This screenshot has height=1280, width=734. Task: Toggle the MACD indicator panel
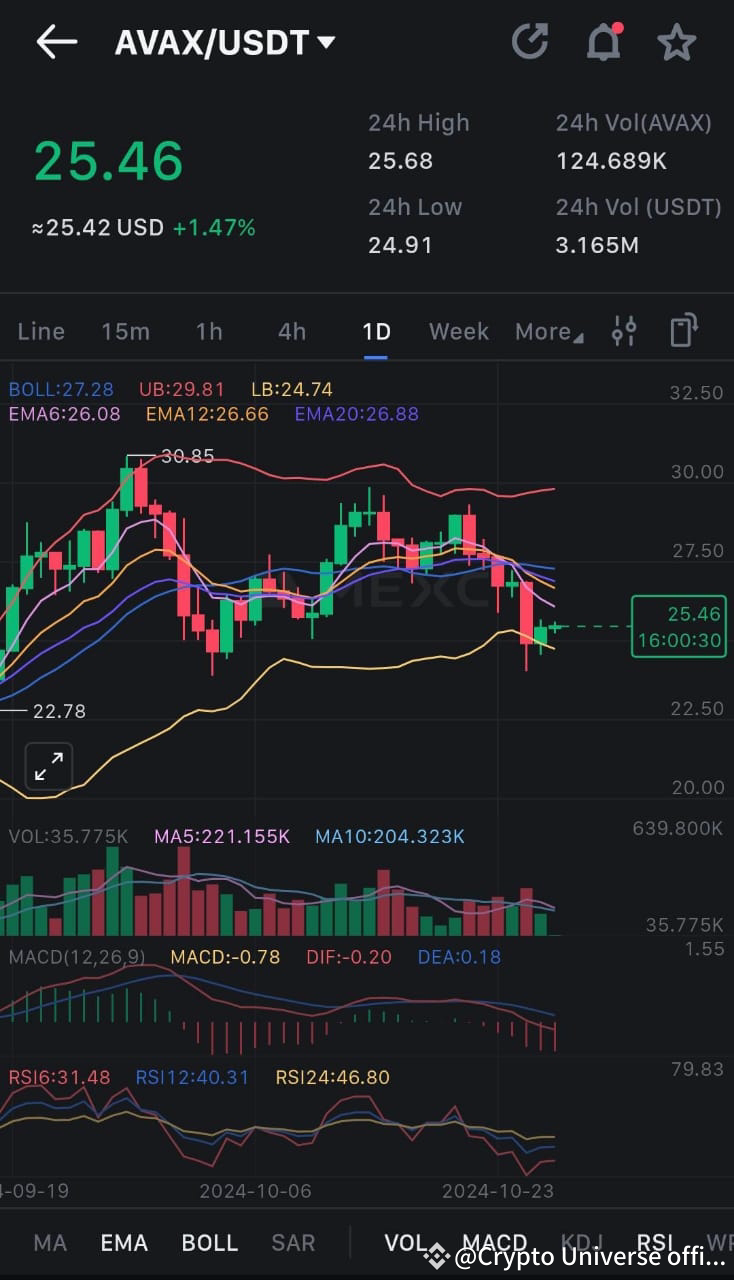coord(493,1242)
